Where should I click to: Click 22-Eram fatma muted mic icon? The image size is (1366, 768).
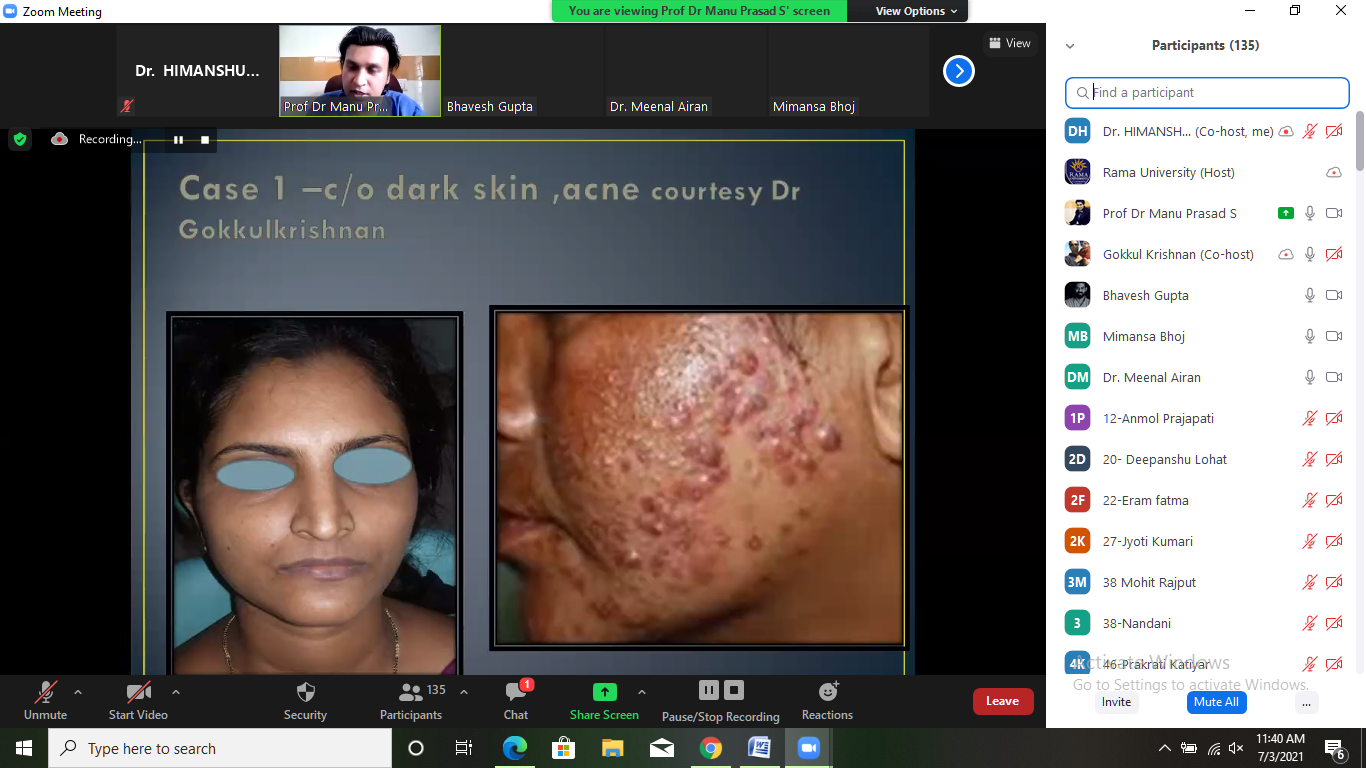(x=1310, y=500)
